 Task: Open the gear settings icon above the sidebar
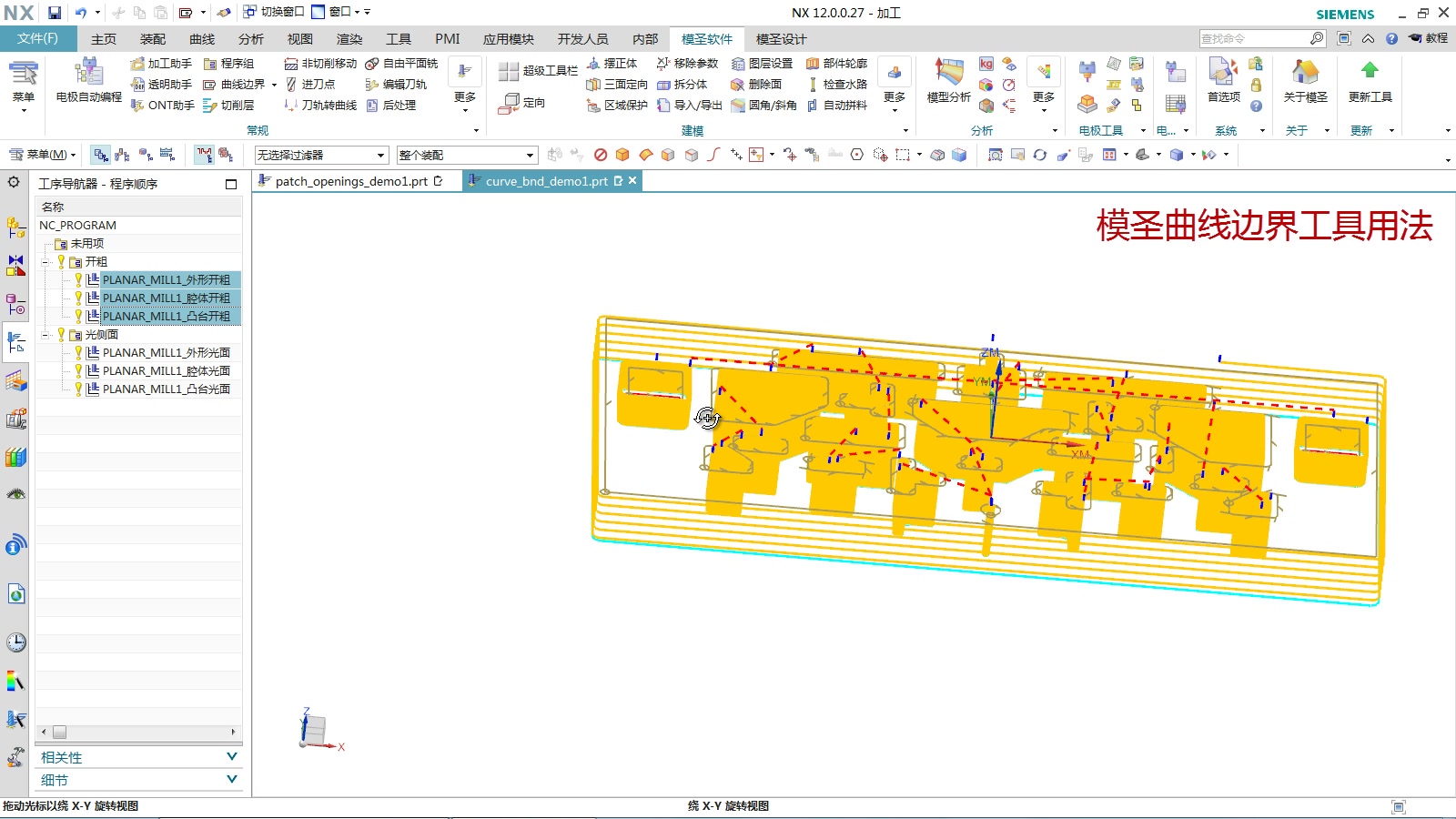(14, 182)
